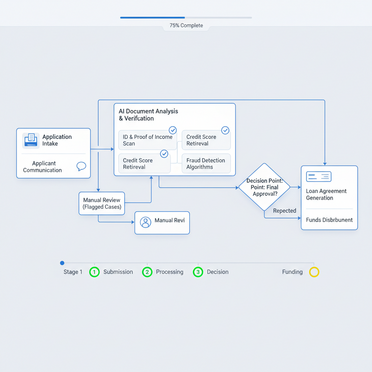Screen dimensions: 372x372
Task: Click the 75% Complete label
Action: (x=186, y=25)
